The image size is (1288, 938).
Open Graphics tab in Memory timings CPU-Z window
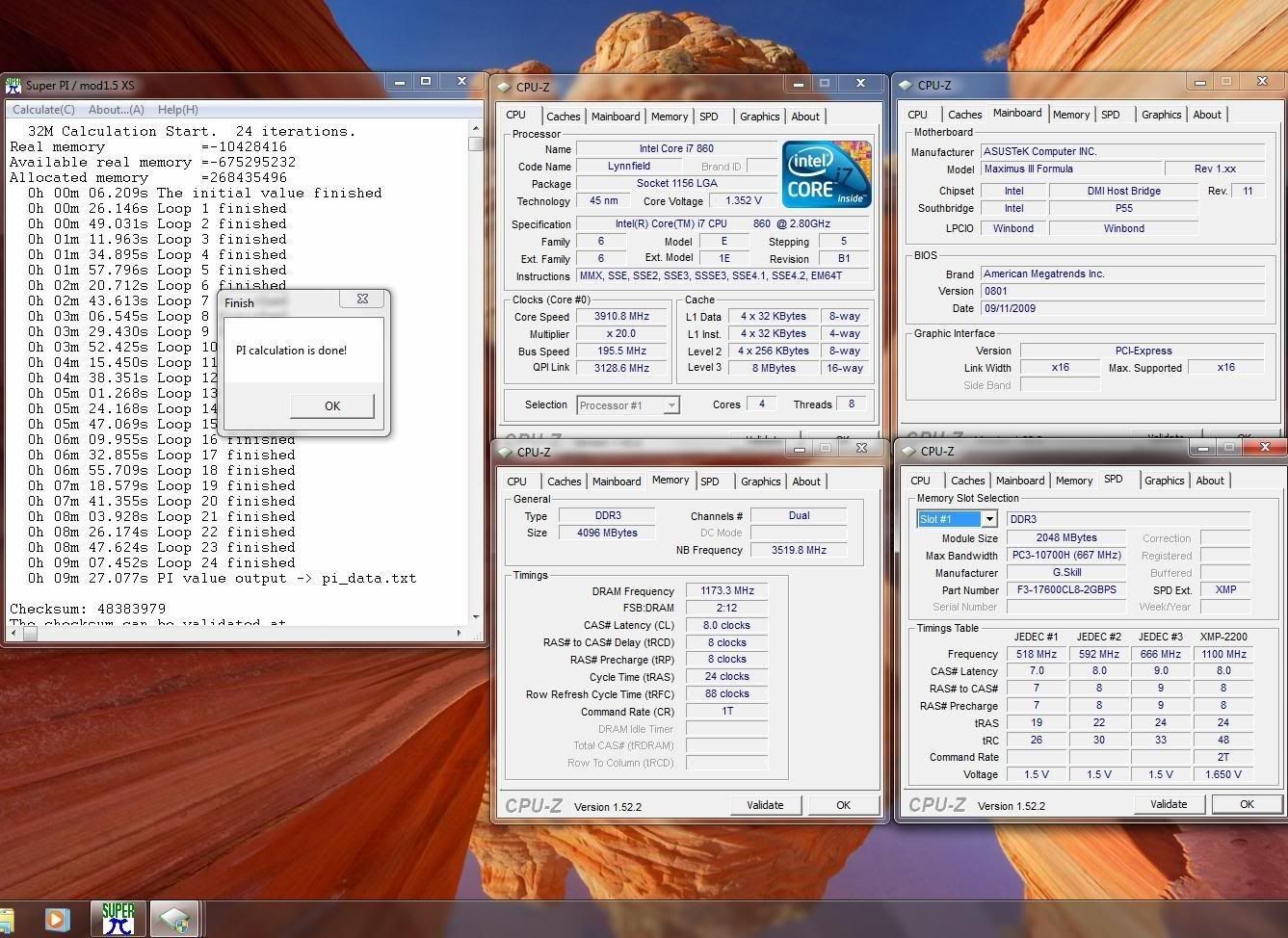(x=760, y=482)
